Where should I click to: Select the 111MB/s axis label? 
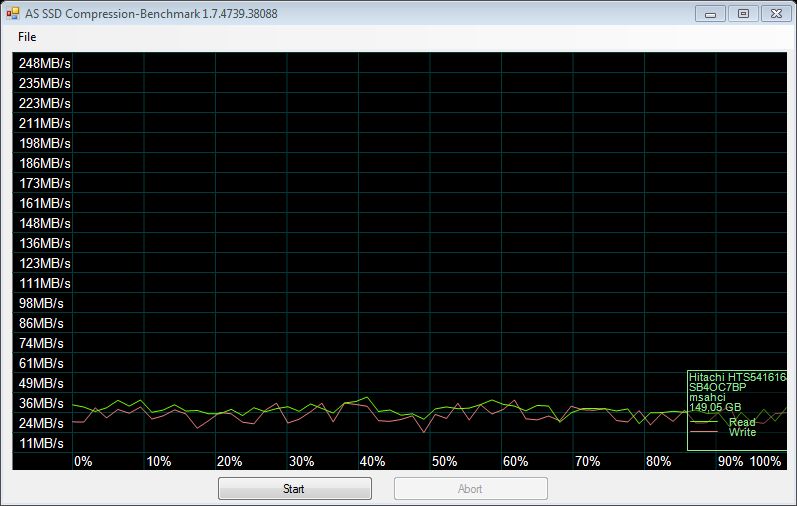(x=45, y=283)
